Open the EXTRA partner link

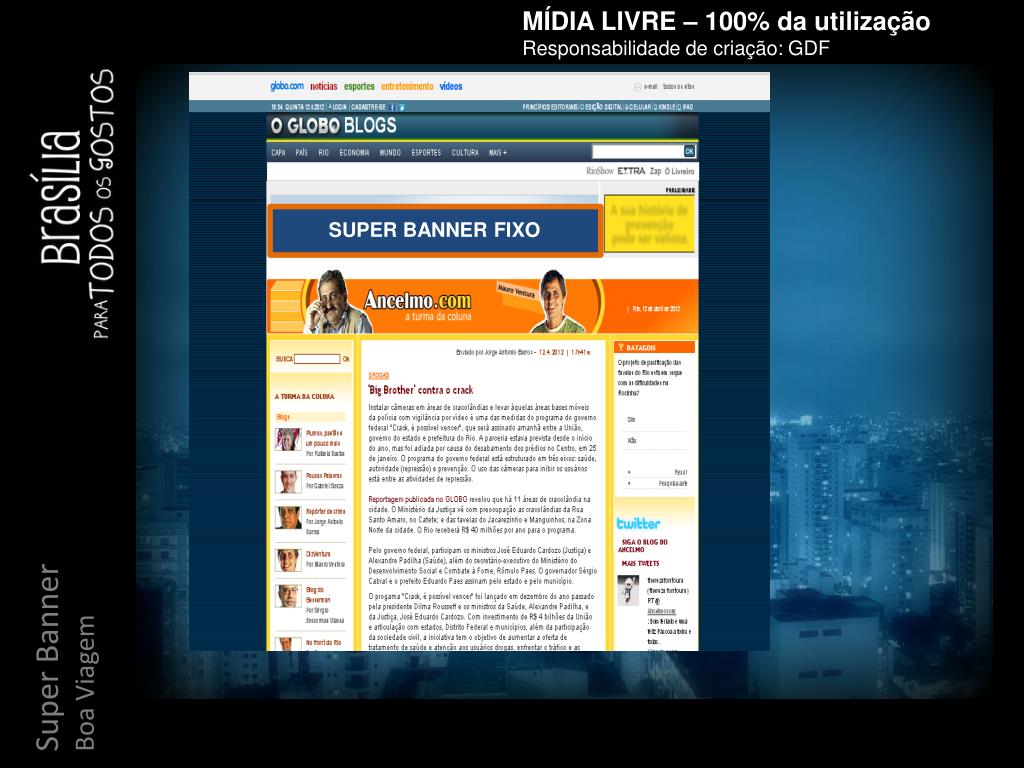click(x=632, y=171)
